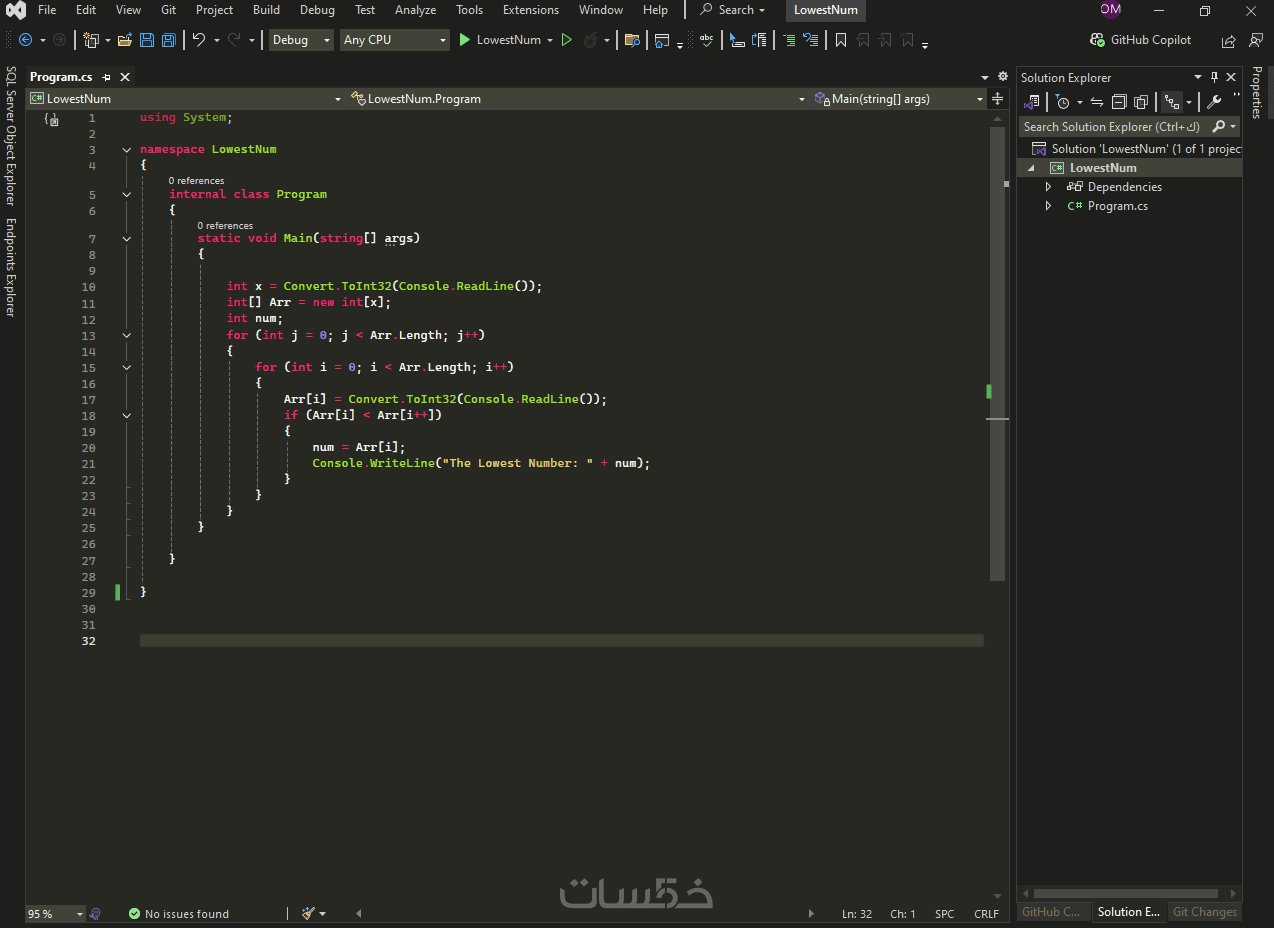Click the Save All icon
This screenshot has height=928, width=1274.
(x=169, y=40)
